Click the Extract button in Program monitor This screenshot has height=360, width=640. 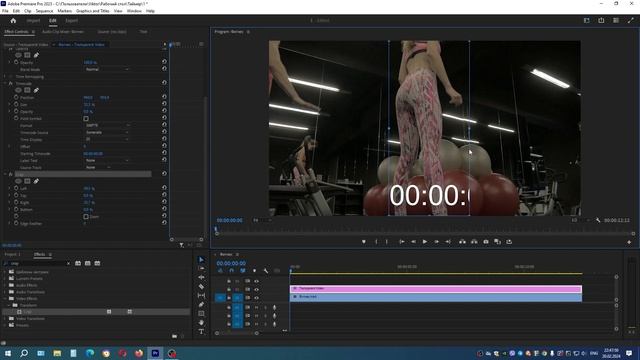tap(474, 242)
